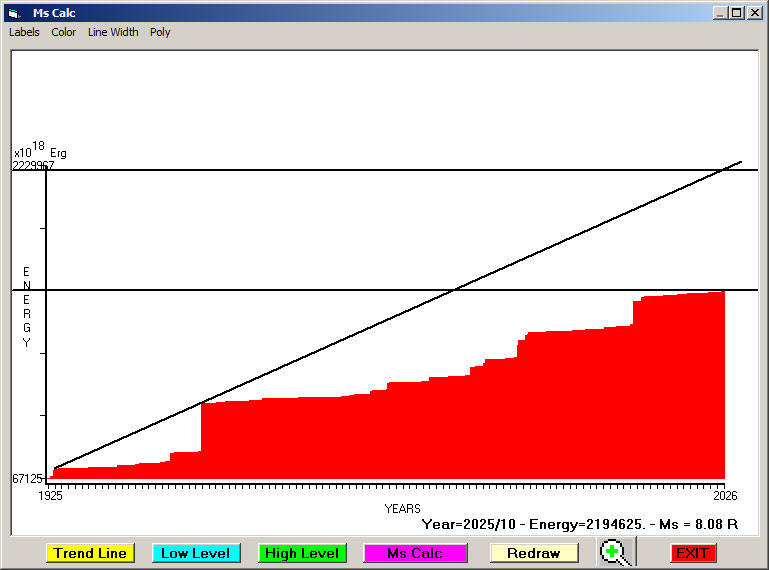Open the Poly menu
Viewport: 769px width, 570px height.
(x=160, y=32)
